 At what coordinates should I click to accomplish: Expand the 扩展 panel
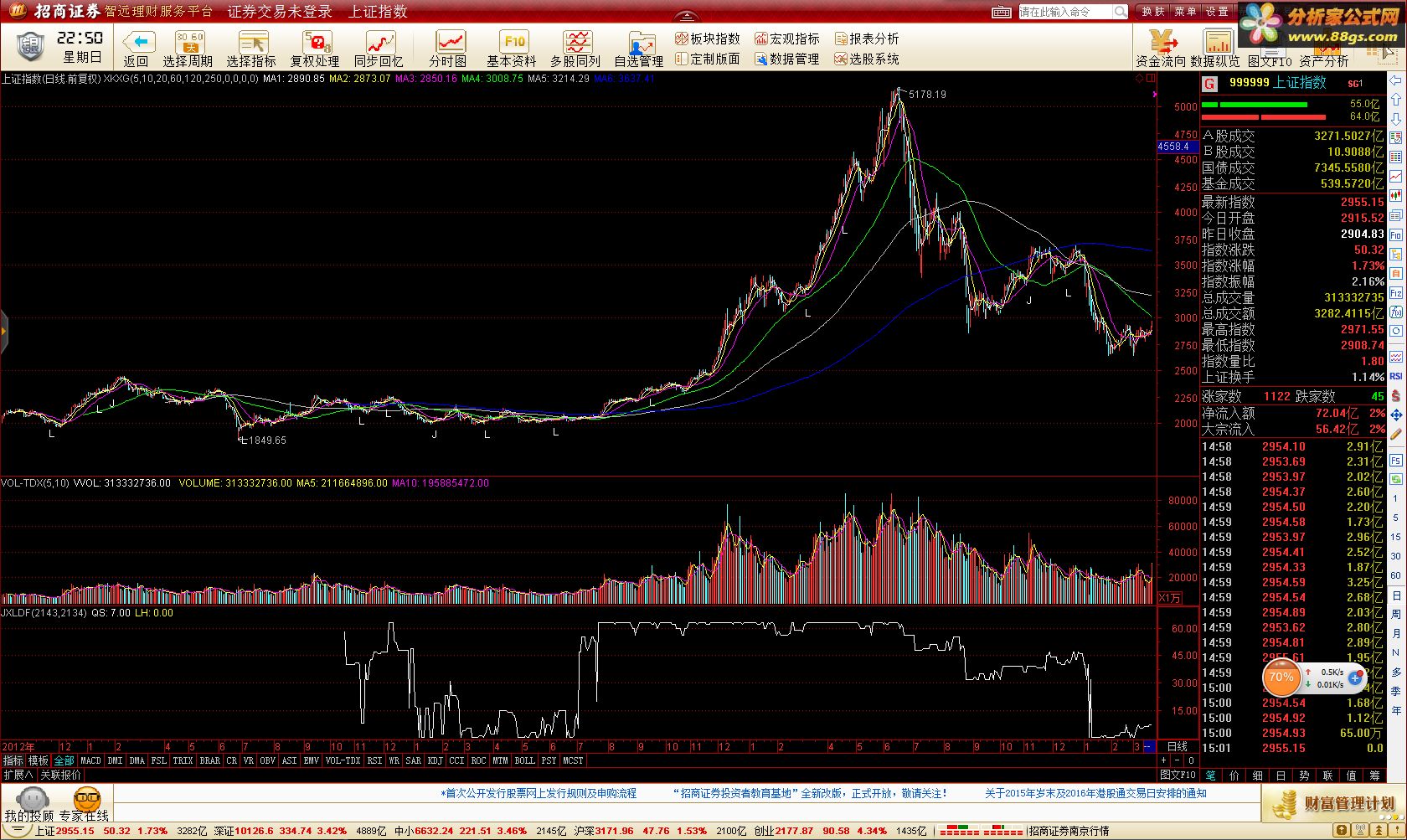coord(18,775)
